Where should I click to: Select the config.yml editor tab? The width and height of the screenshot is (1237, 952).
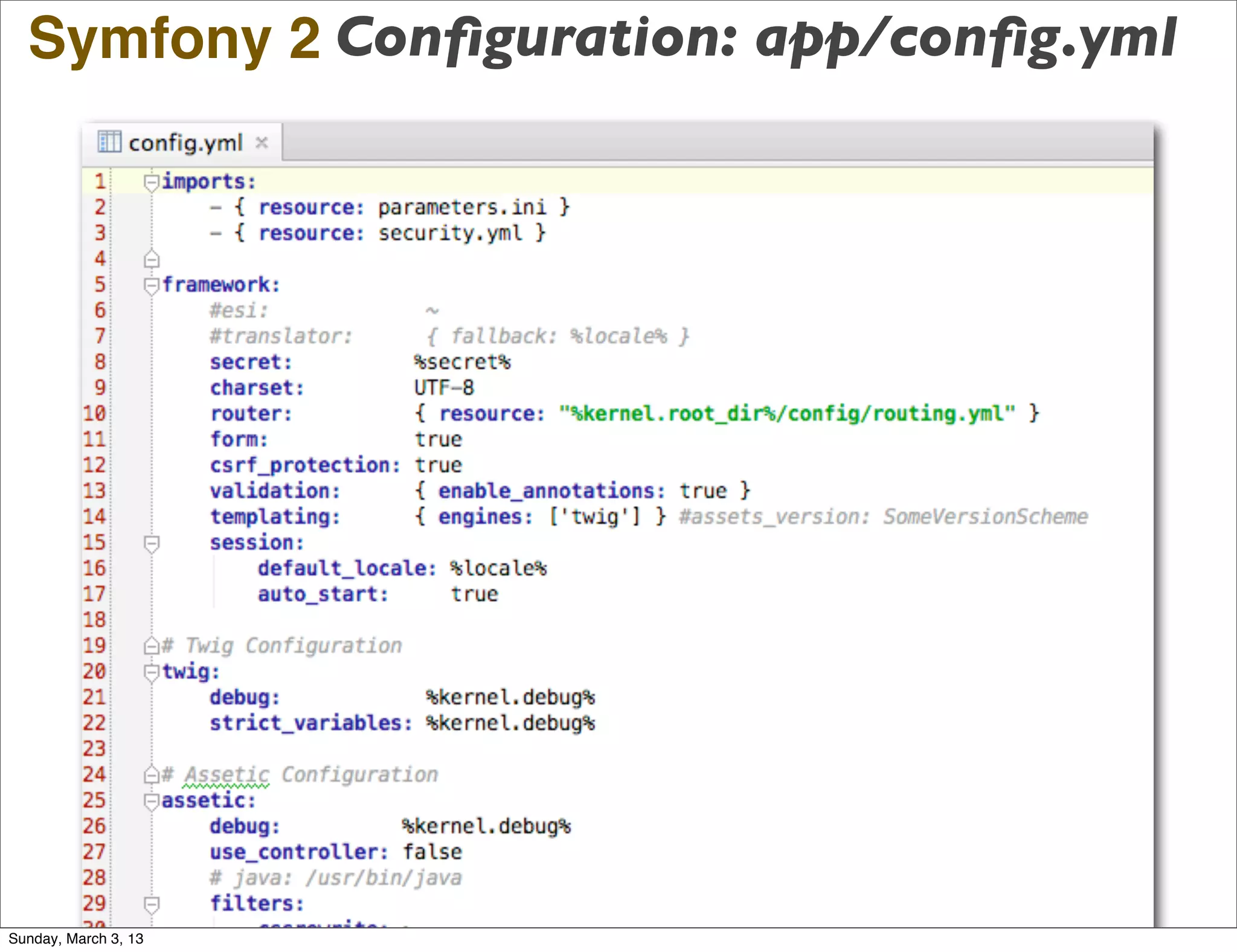(x=182, y=143)
